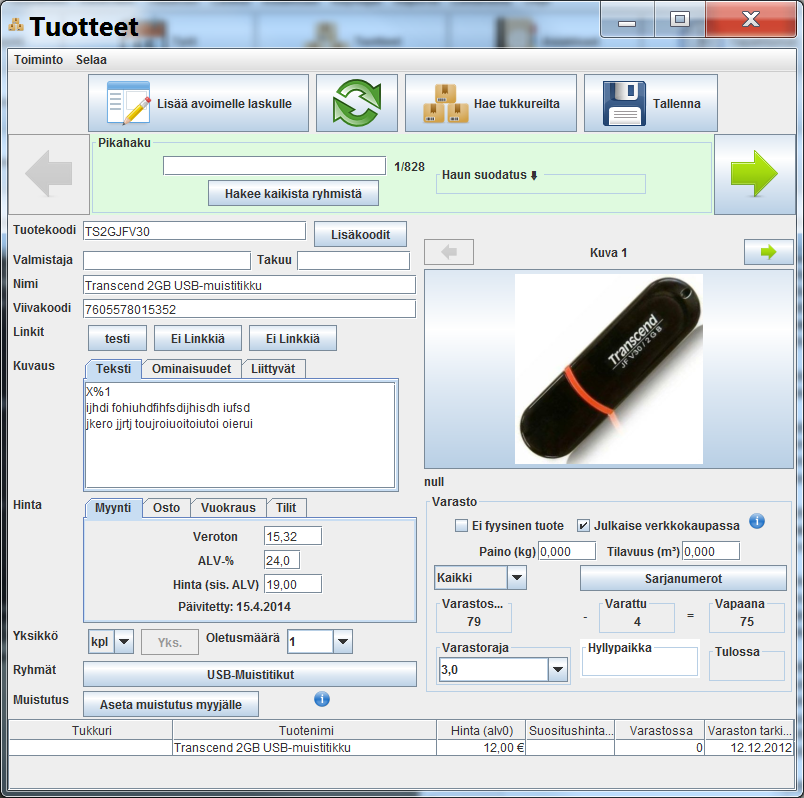Image resolution: width=804 pixels, height=798 pixels.
Task: Switch to the Liittyvät tab
Action: pyautogui.click(x=273, y=369)
